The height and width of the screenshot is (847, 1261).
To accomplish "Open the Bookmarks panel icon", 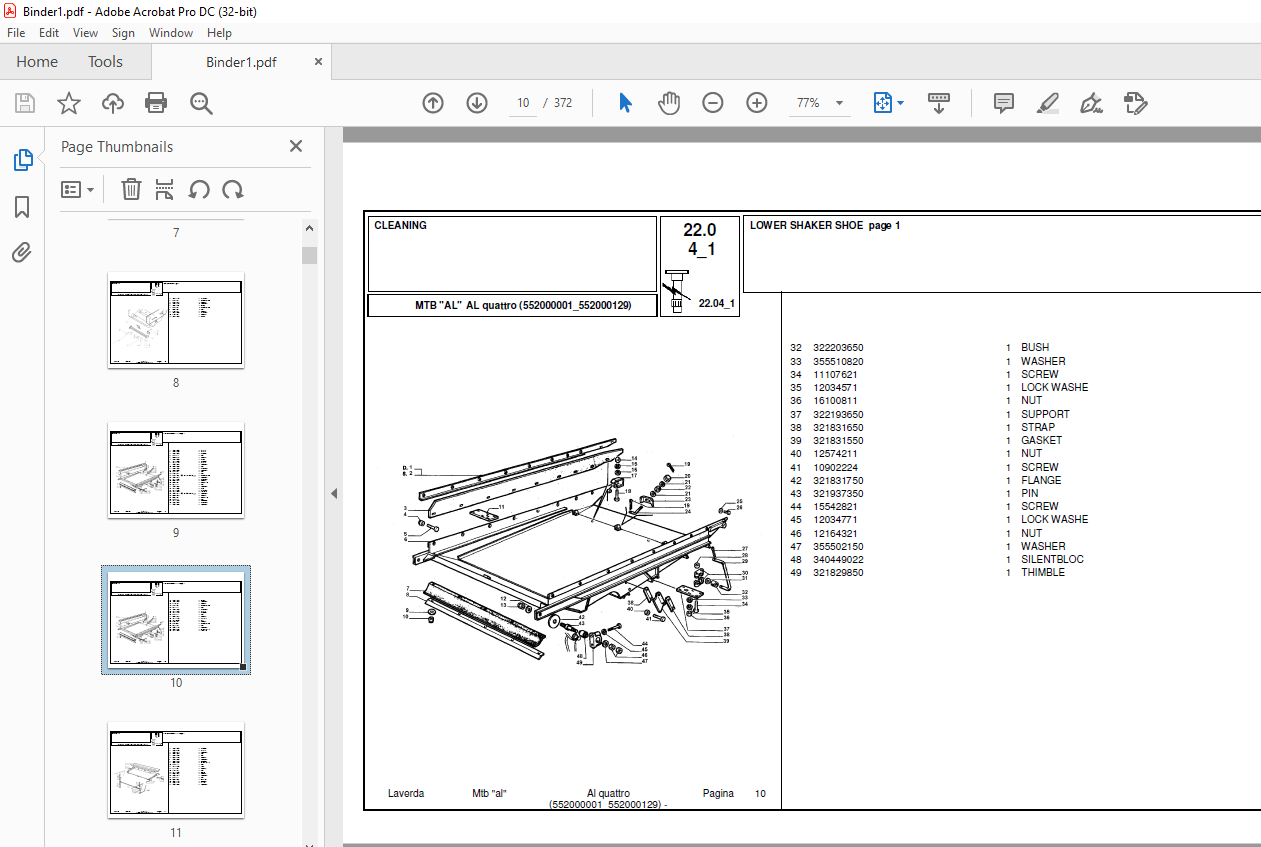I will pos(22,207).
